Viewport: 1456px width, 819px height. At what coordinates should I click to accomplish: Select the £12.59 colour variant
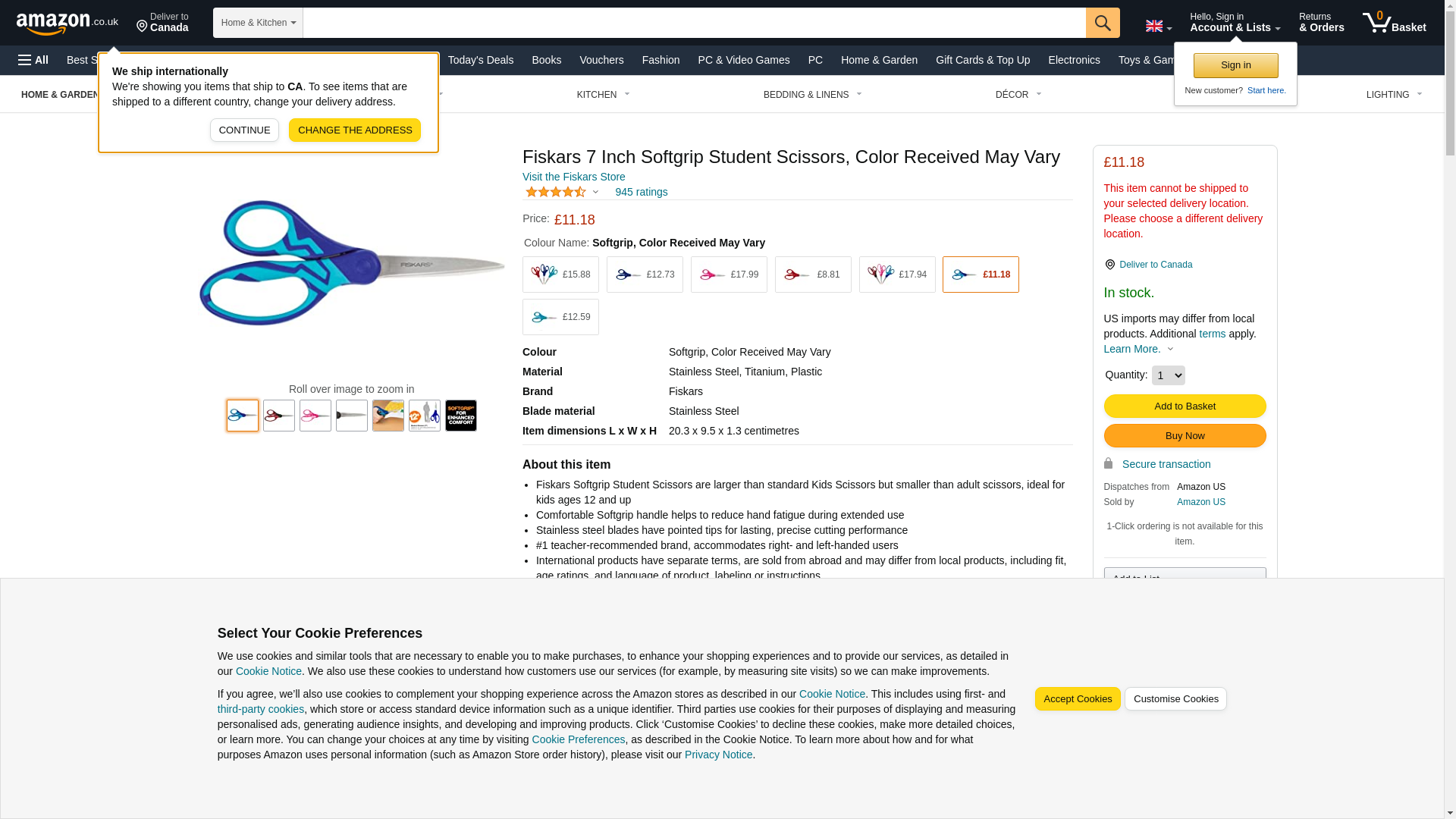[560, 317]
